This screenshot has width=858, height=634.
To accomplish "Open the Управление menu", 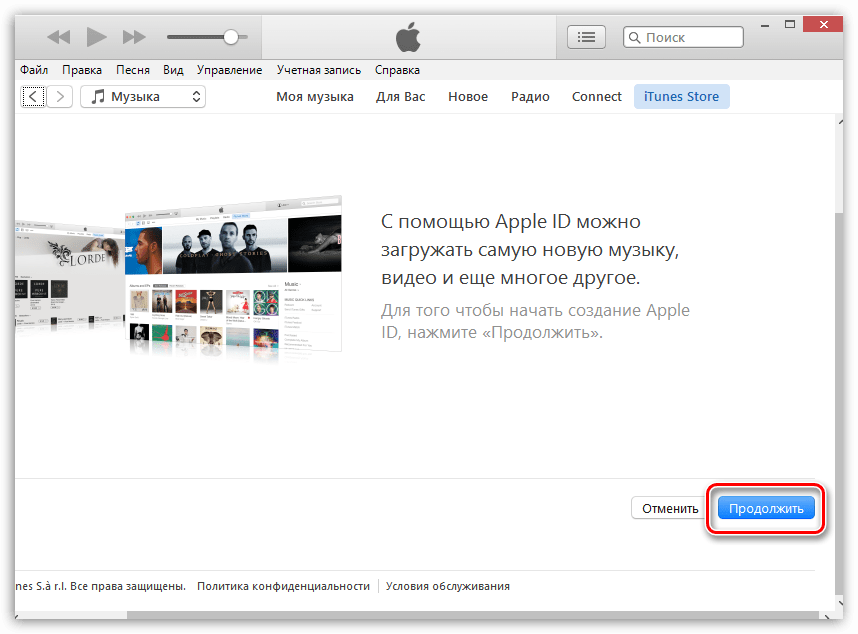I will 229,70.
